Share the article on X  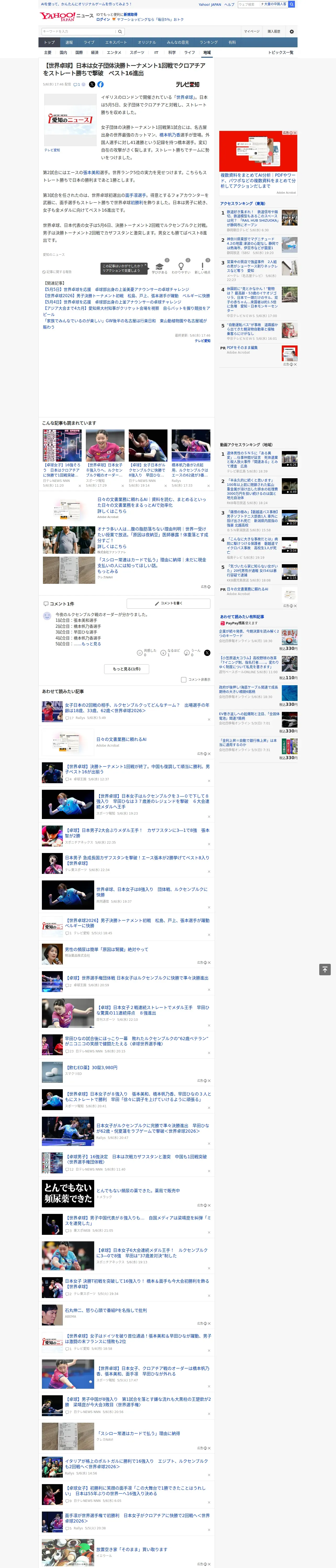coord(92,85)
